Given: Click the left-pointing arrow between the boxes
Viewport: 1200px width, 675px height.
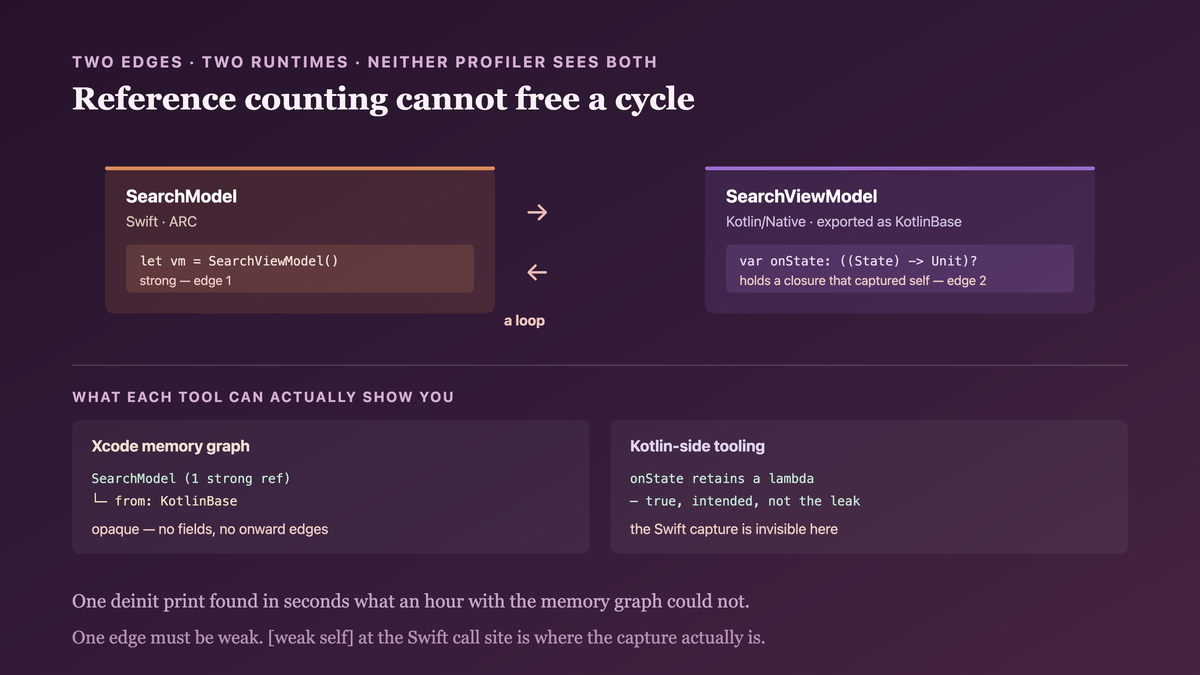Looking at the screenshot, I should tap(537, 272).
